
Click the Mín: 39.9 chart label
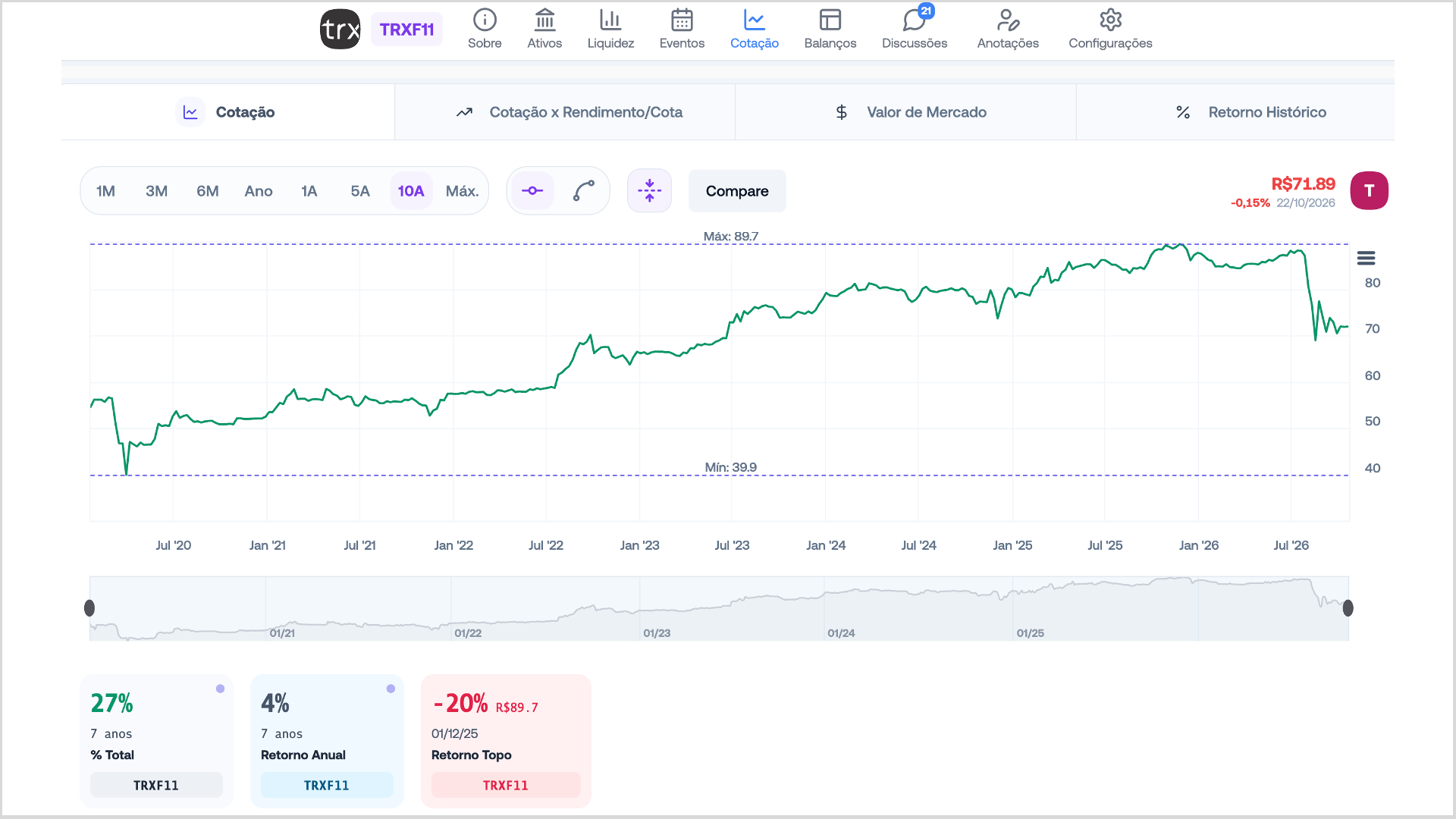pyautogui.click(x=730, y=467)
